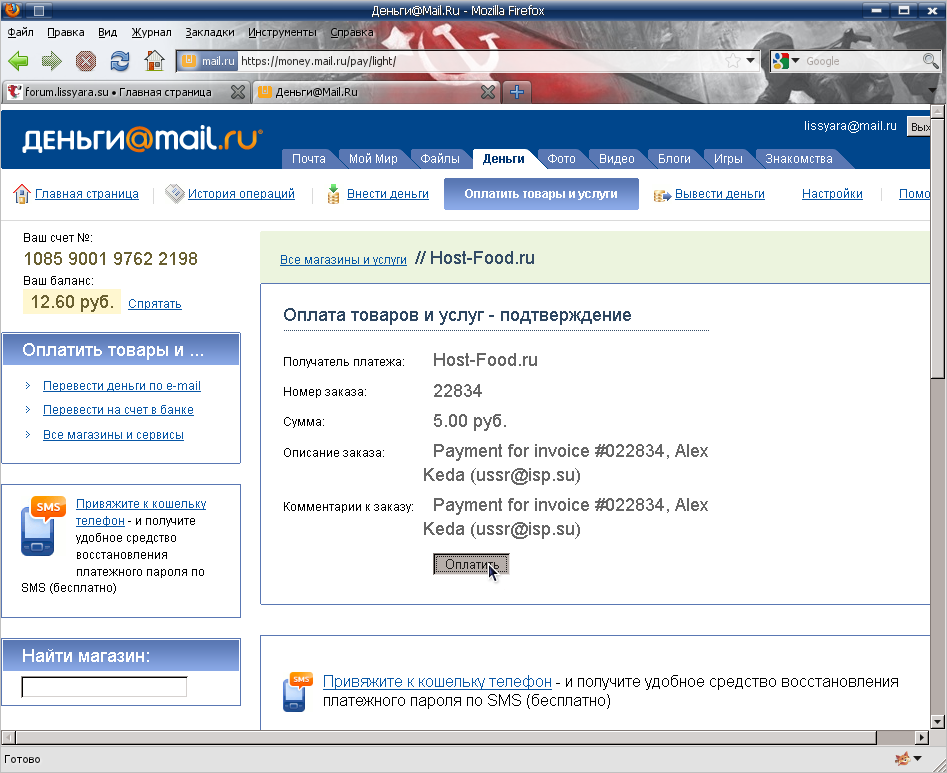The image size is (947, 773).
Task: Click bottom Привяжите к кошельку телефон link
Action: (437, 682)
